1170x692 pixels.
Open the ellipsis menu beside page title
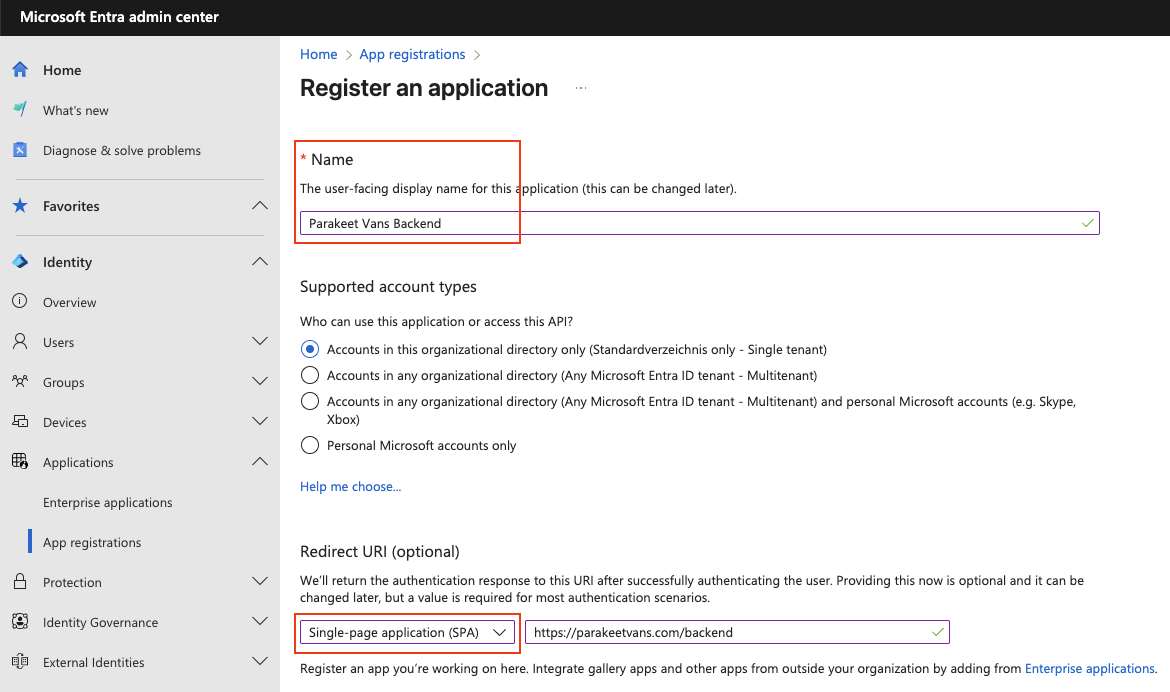tap(581, 88)
